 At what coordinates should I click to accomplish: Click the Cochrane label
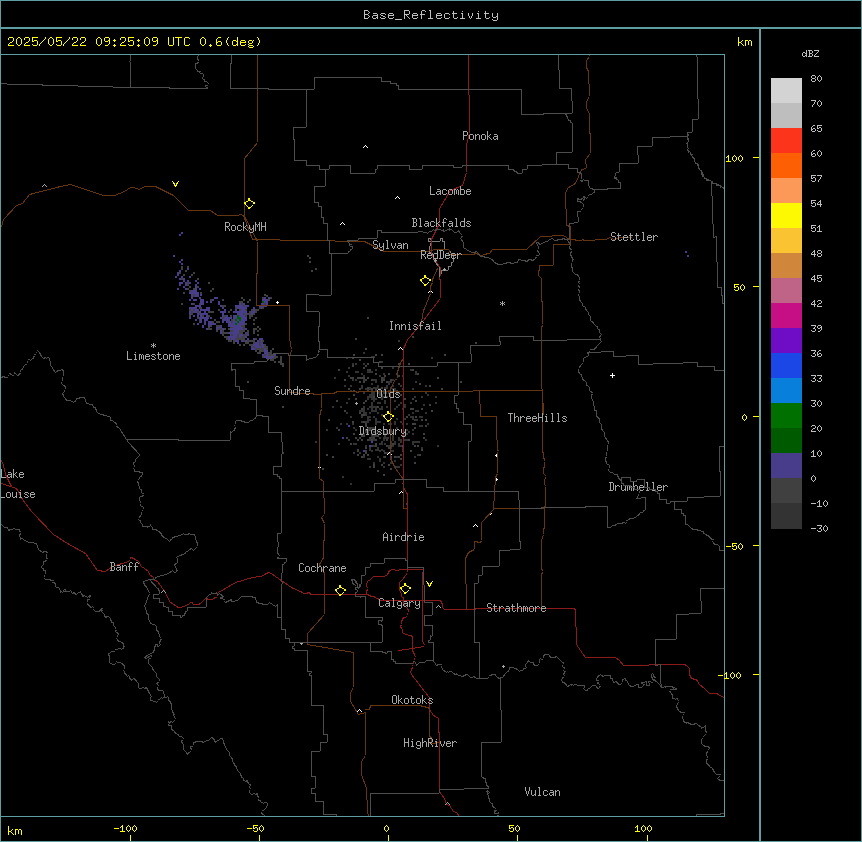tap(322, 568)
